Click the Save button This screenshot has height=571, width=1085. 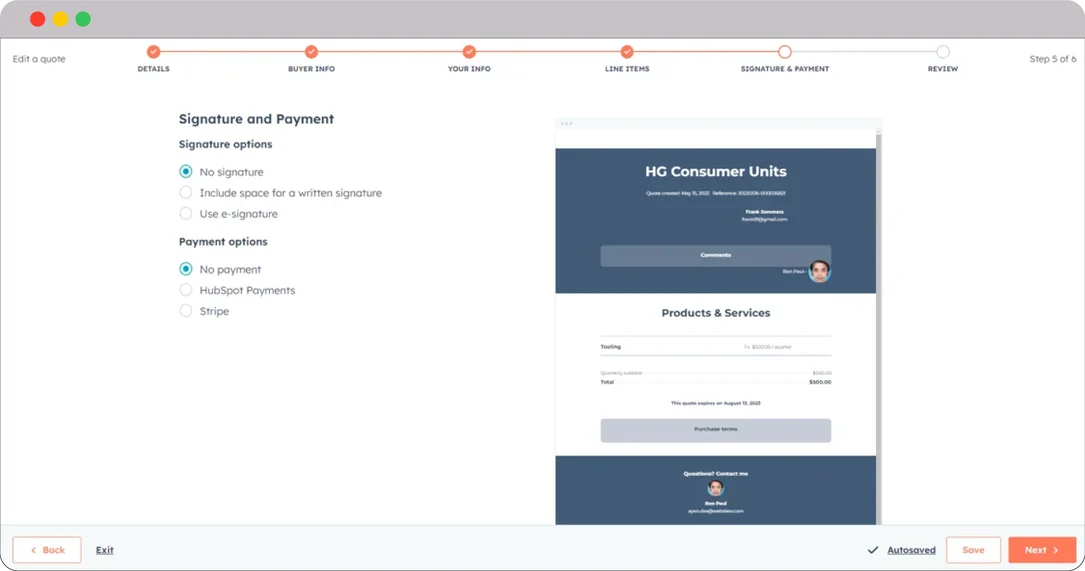pos(973,550)
